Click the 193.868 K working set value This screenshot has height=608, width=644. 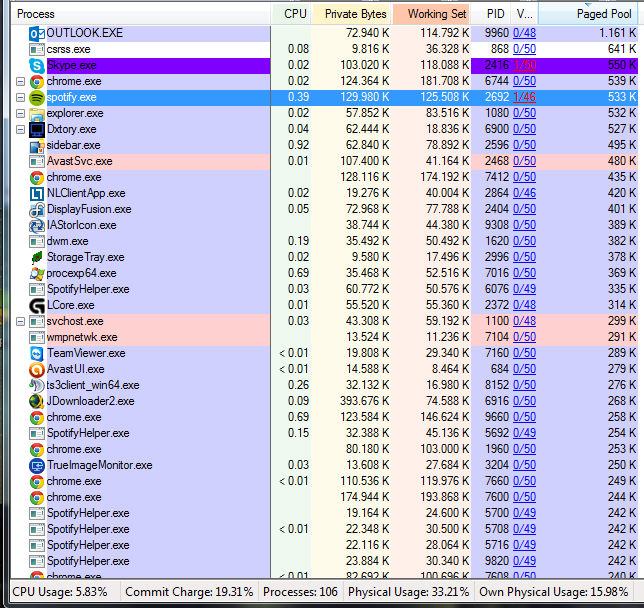point(444,497)
